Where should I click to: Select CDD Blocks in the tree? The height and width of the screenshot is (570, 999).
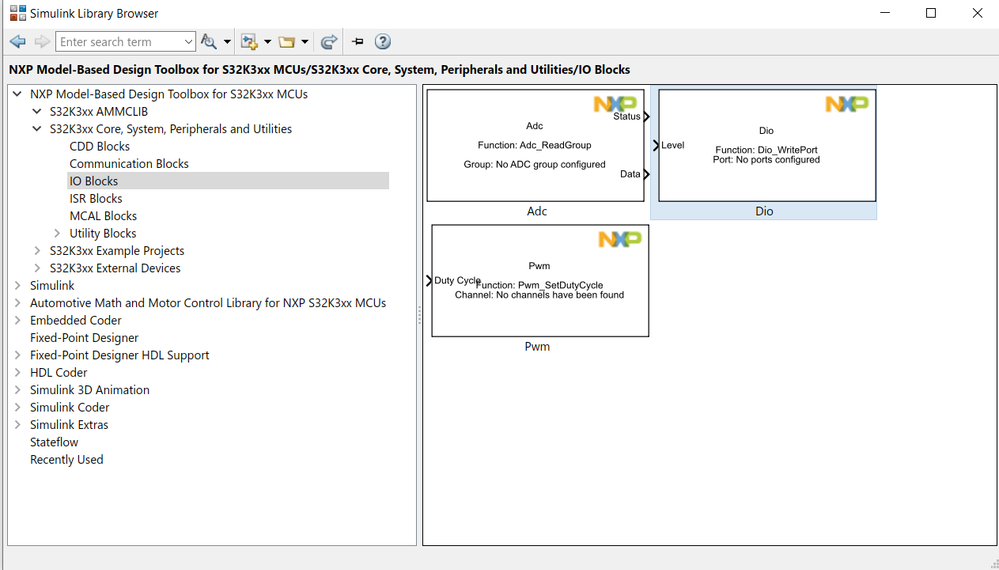99,146
